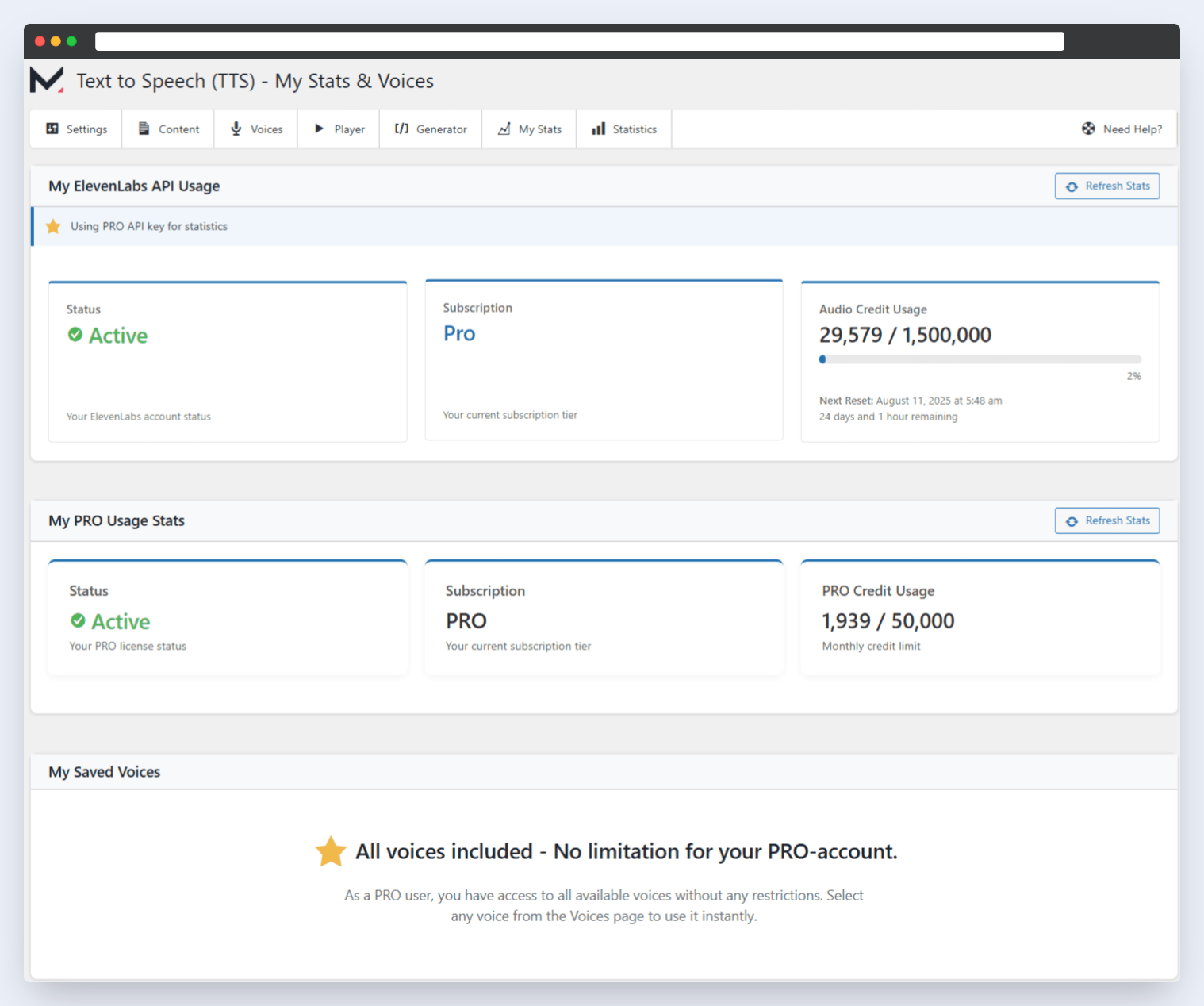1204x1006 pixels.
Task: Click the '1,939 / 50,000' PRO credit value
Action: coord(888,621)
